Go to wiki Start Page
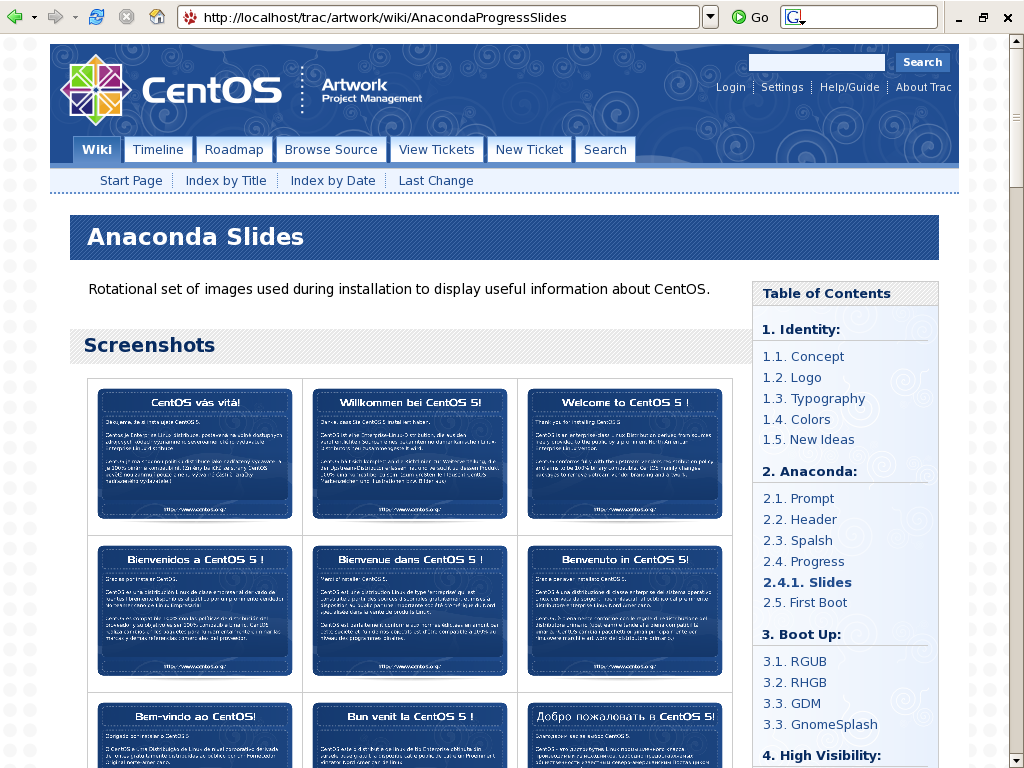 [x=131, y=181]
